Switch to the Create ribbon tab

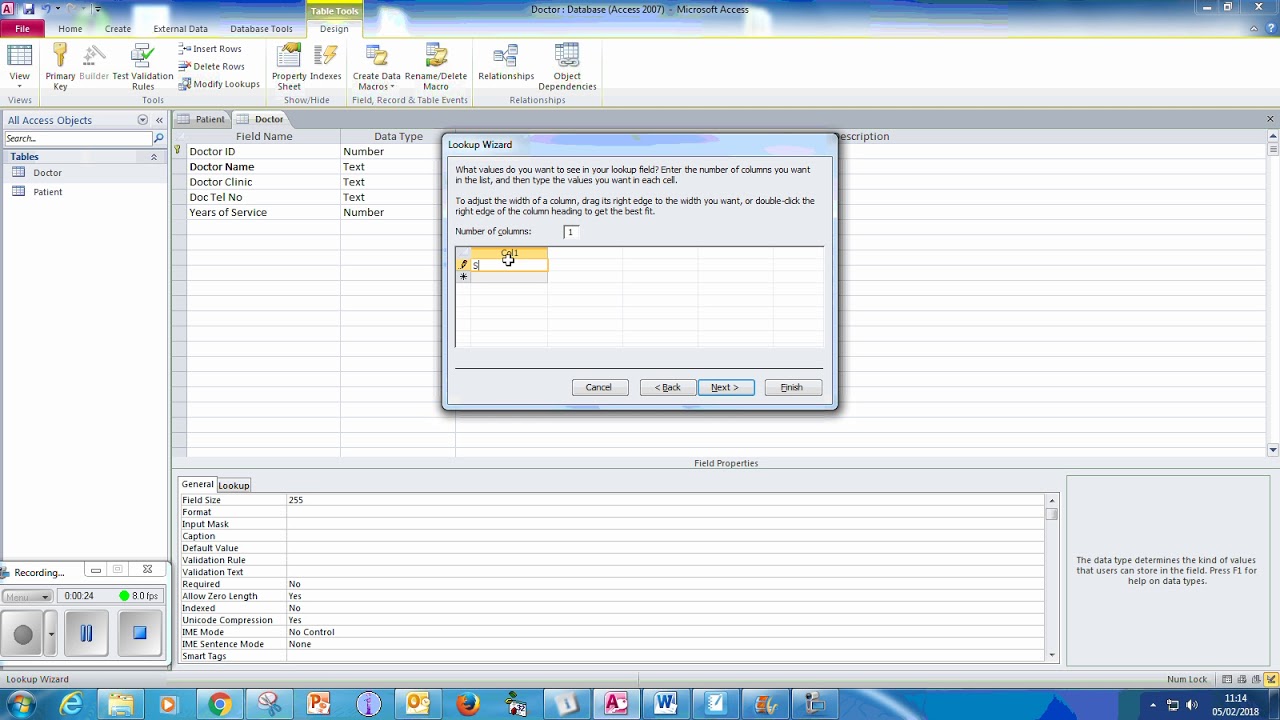pyautogui.click(x=118, y=29)
